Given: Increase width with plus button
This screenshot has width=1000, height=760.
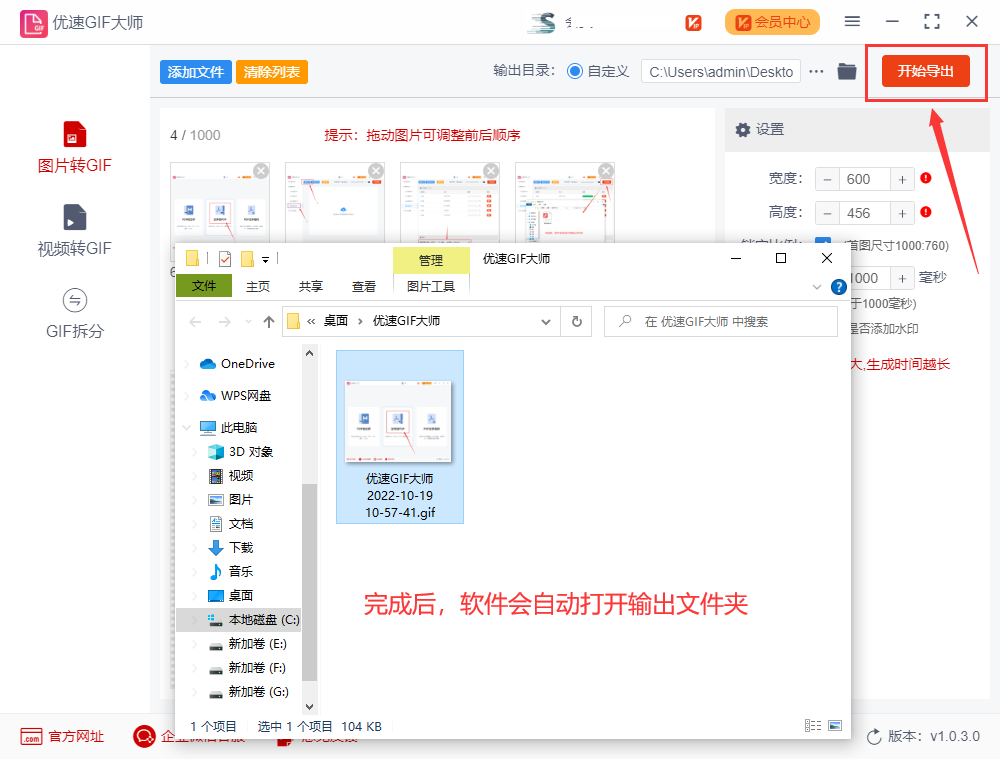Looking at the screenshot, I should point(902,180).
